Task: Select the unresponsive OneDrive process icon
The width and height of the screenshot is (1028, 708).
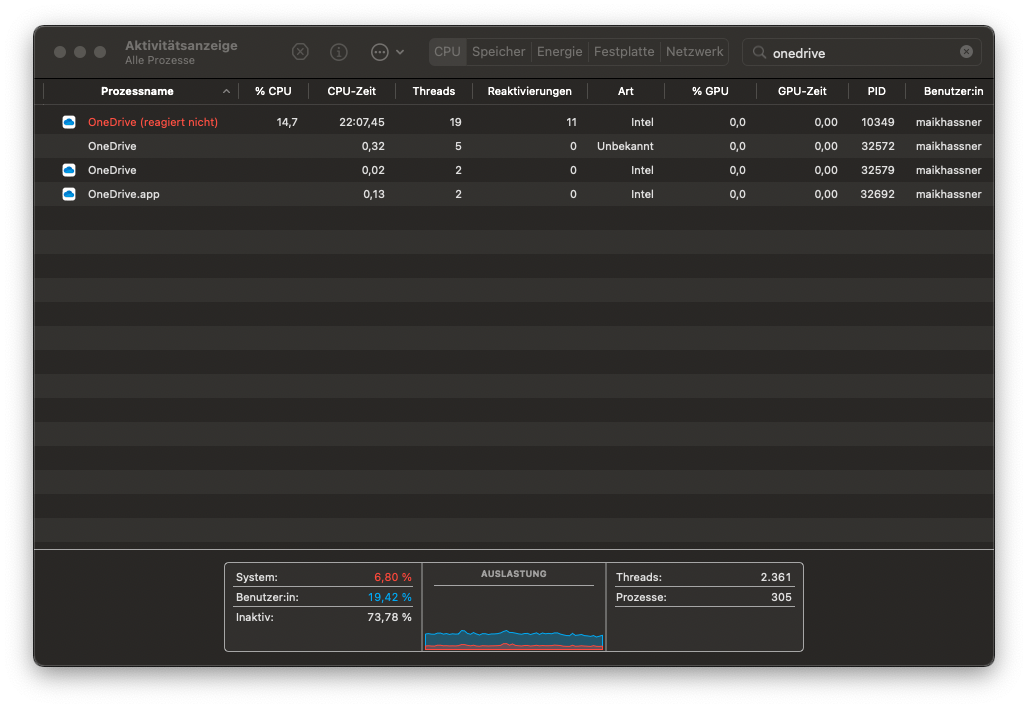Action: [69, 122]
